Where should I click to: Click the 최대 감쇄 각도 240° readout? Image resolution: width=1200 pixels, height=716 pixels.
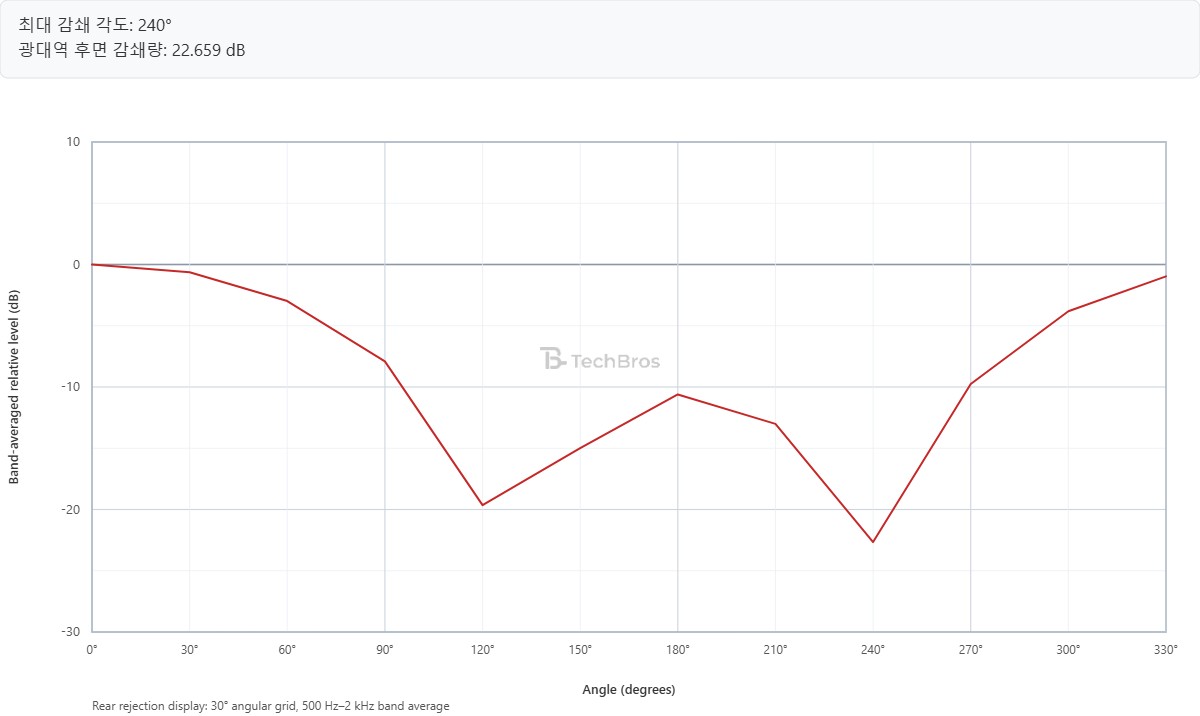coord(96,25)
